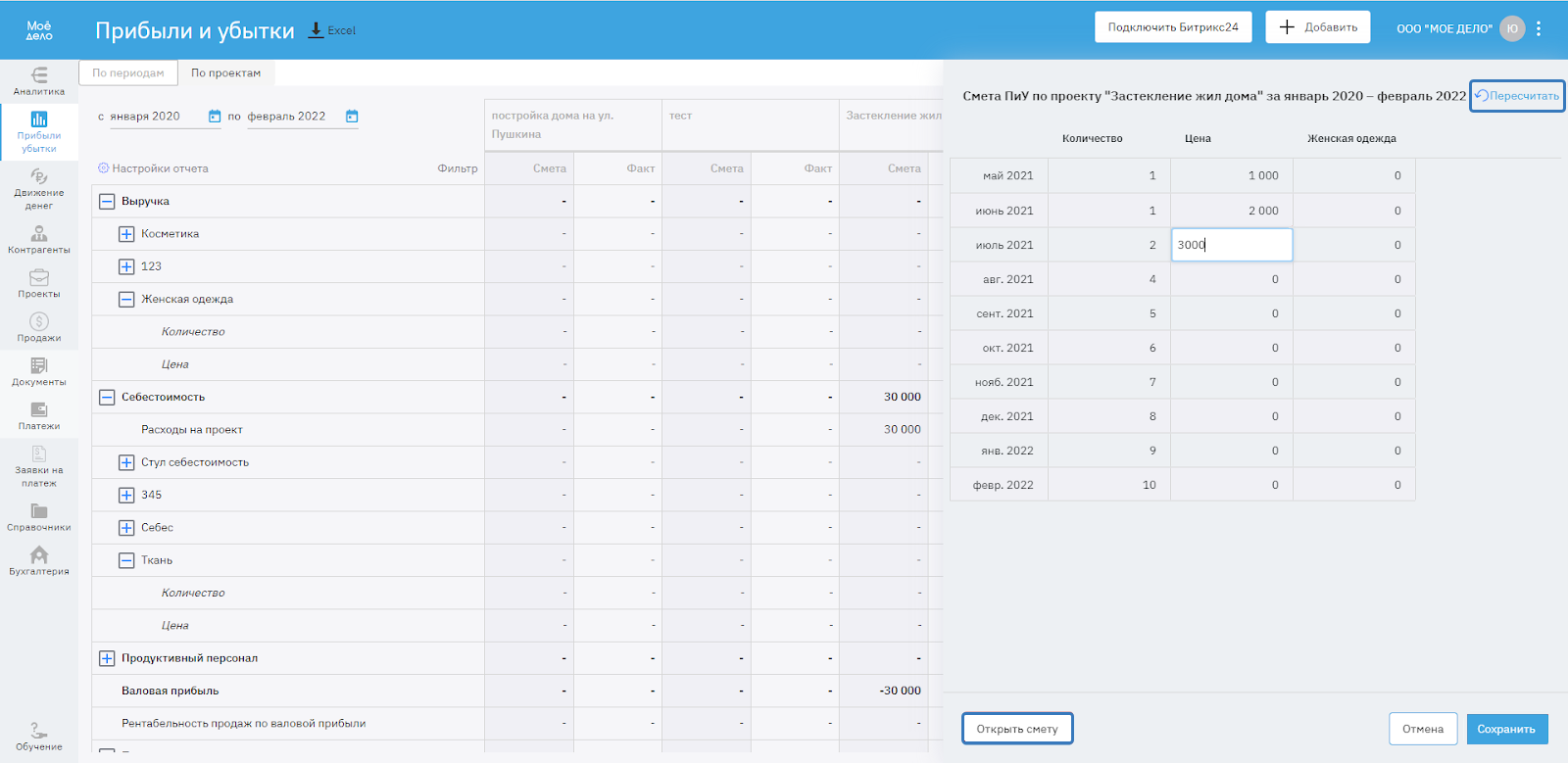Click the start date calendar icon
The height and width of the screenshot is (763, 1568).
(x=215, y=117)
